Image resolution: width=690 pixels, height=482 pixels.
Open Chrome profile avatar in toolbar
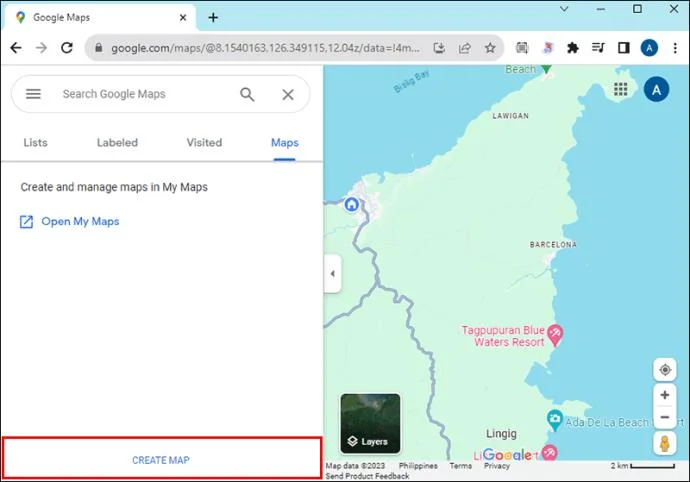(649, 48)
